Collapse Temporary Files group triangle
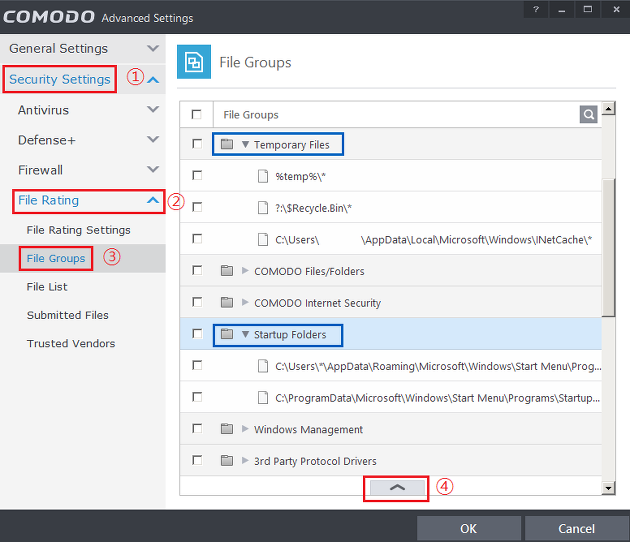 pyautogui.click(x=245, y=144)
